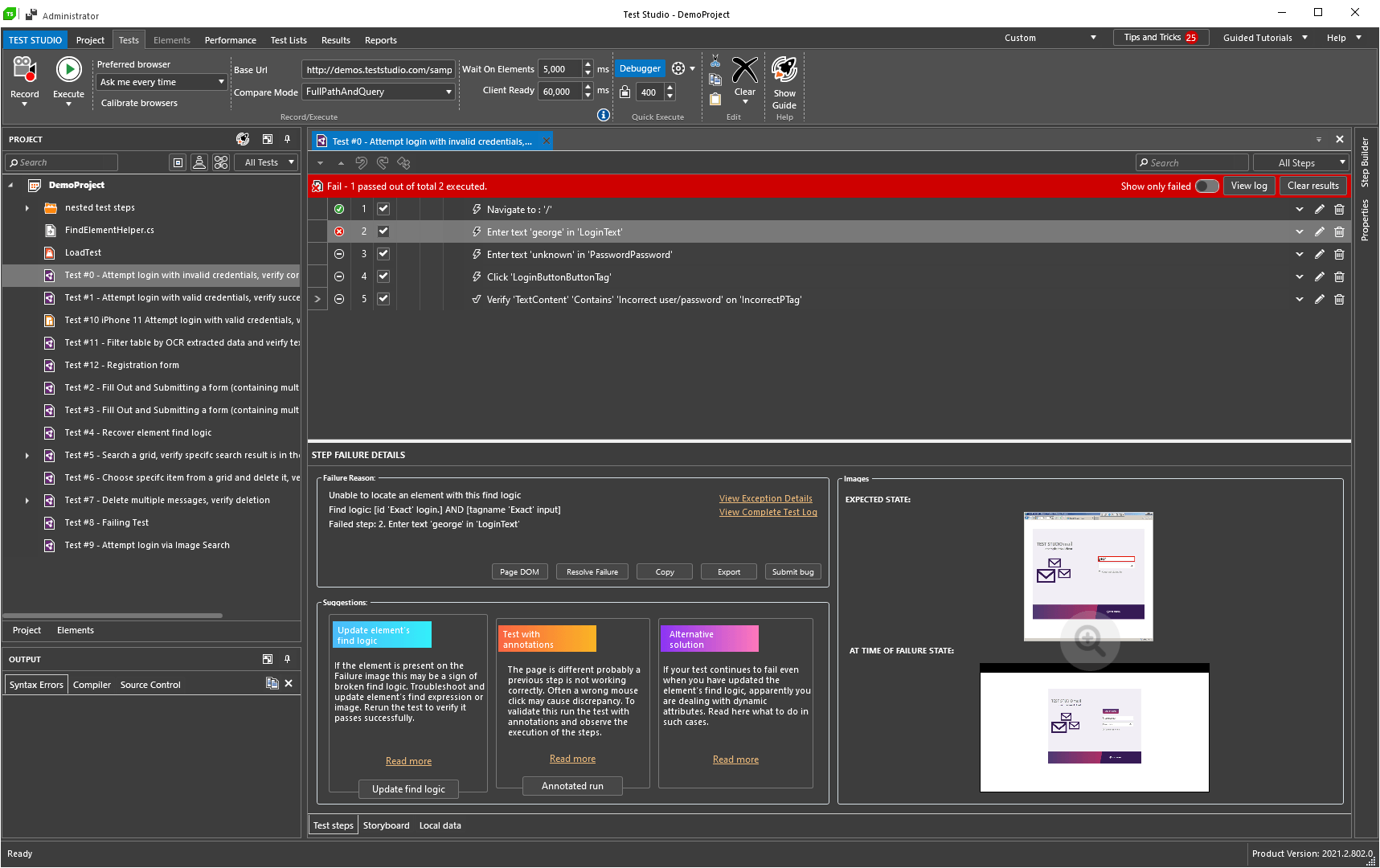Click the copy icon in Edit group
The height and width of the screenshot is (868, 1380).
[715, 80]
